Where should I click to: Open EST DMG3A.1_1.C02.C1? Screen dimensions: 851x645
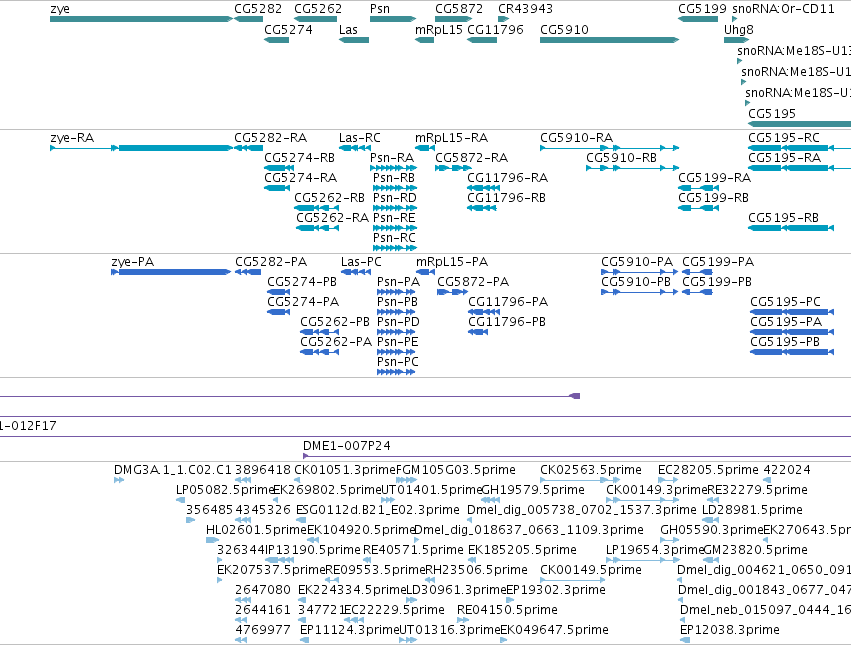[x=119, y=480]
